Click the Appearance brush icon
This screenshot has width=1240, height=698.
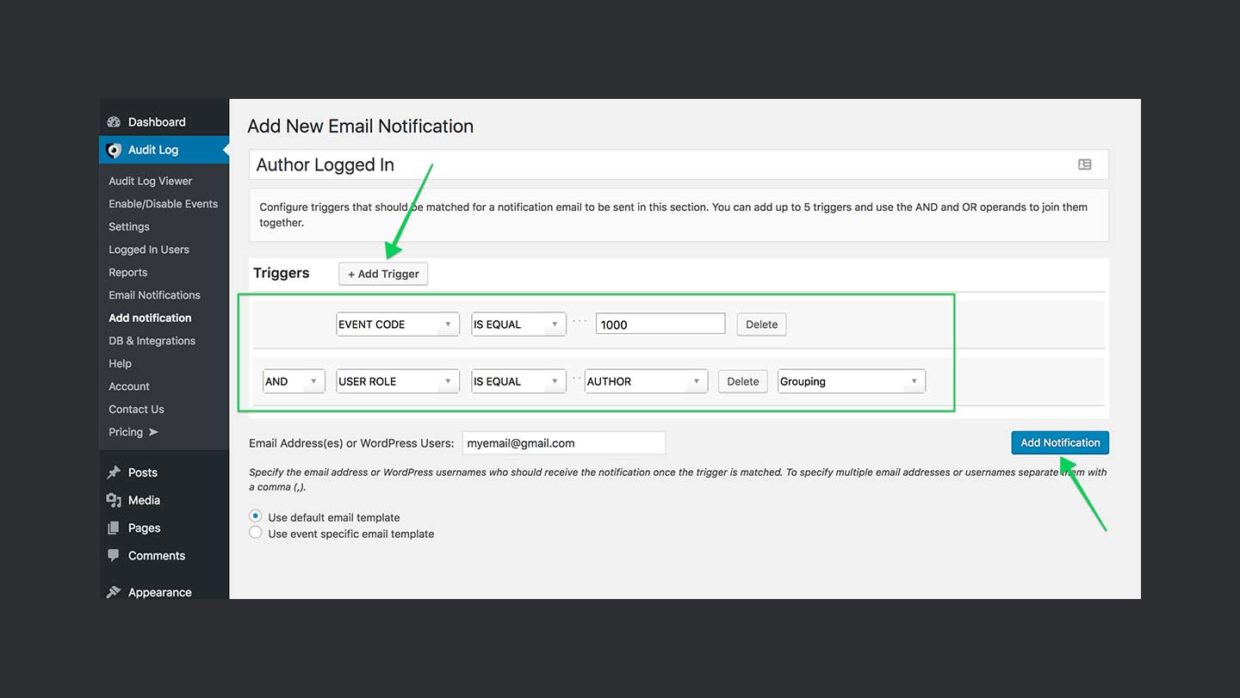(x=113, y=592)
